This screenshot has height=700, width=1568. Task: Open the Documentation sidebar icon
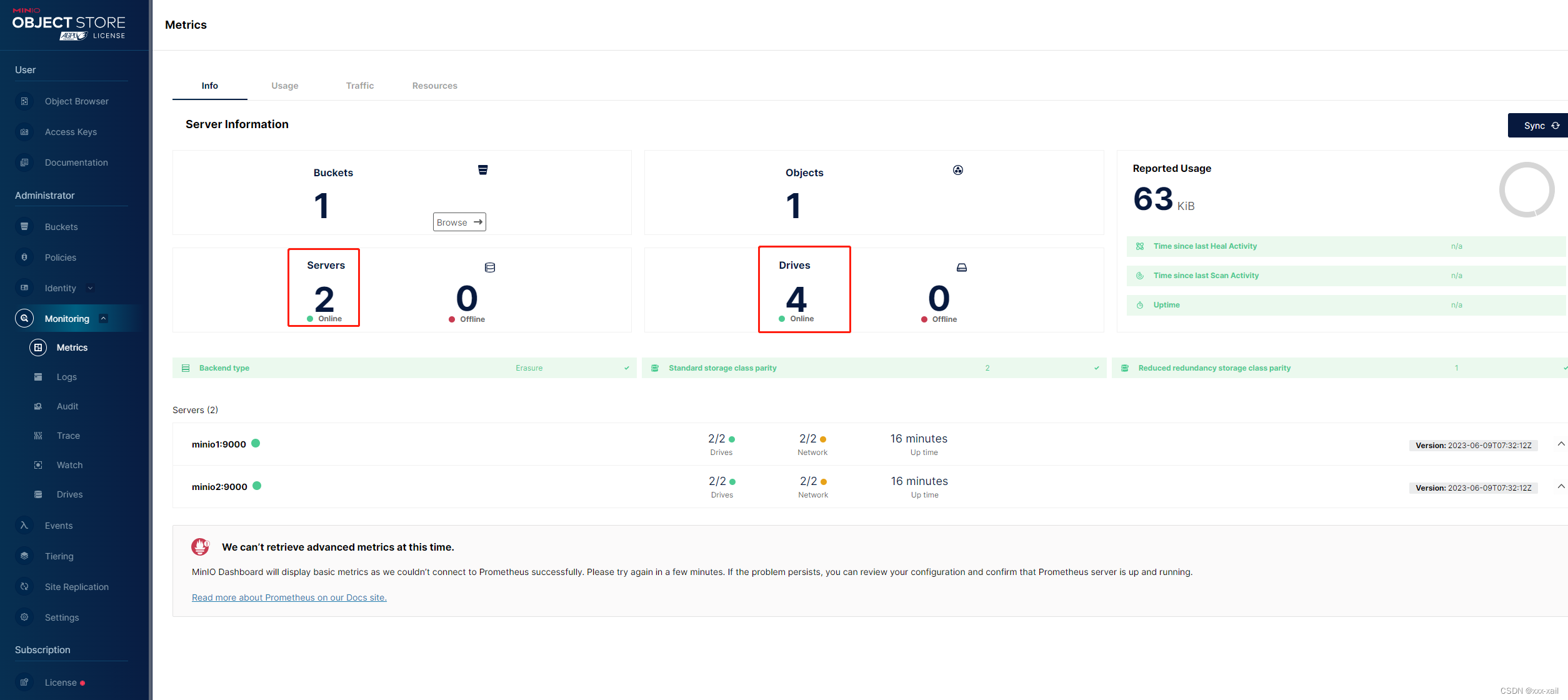coord(24,162)
